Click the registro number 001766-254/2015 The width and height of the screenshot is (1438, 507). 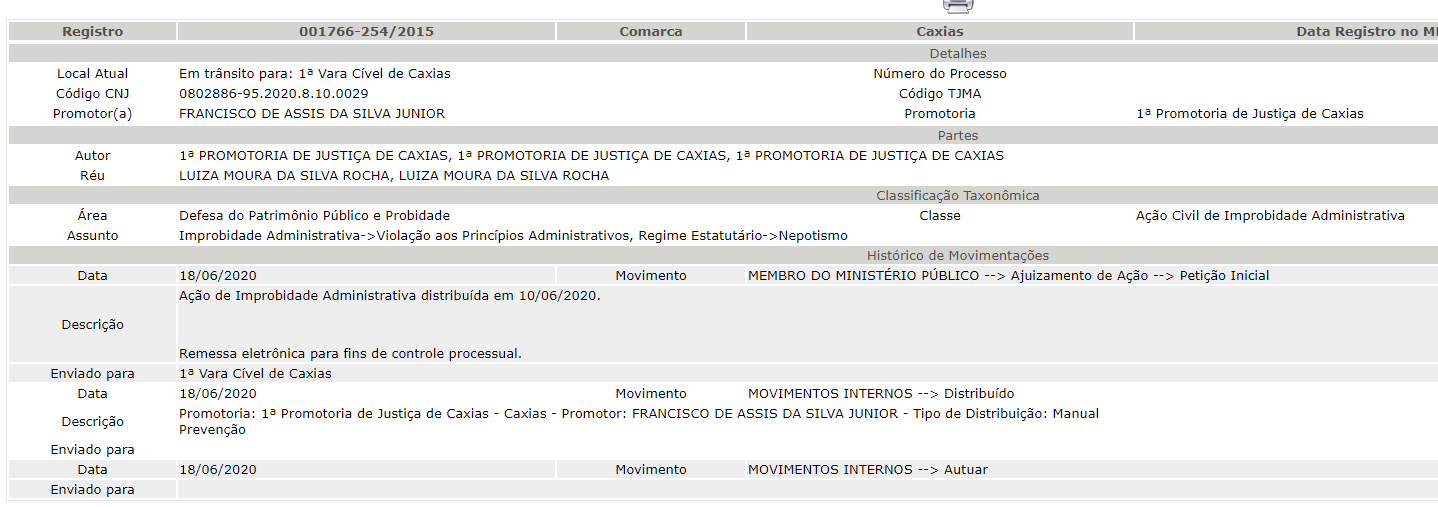tap(366, 32)
